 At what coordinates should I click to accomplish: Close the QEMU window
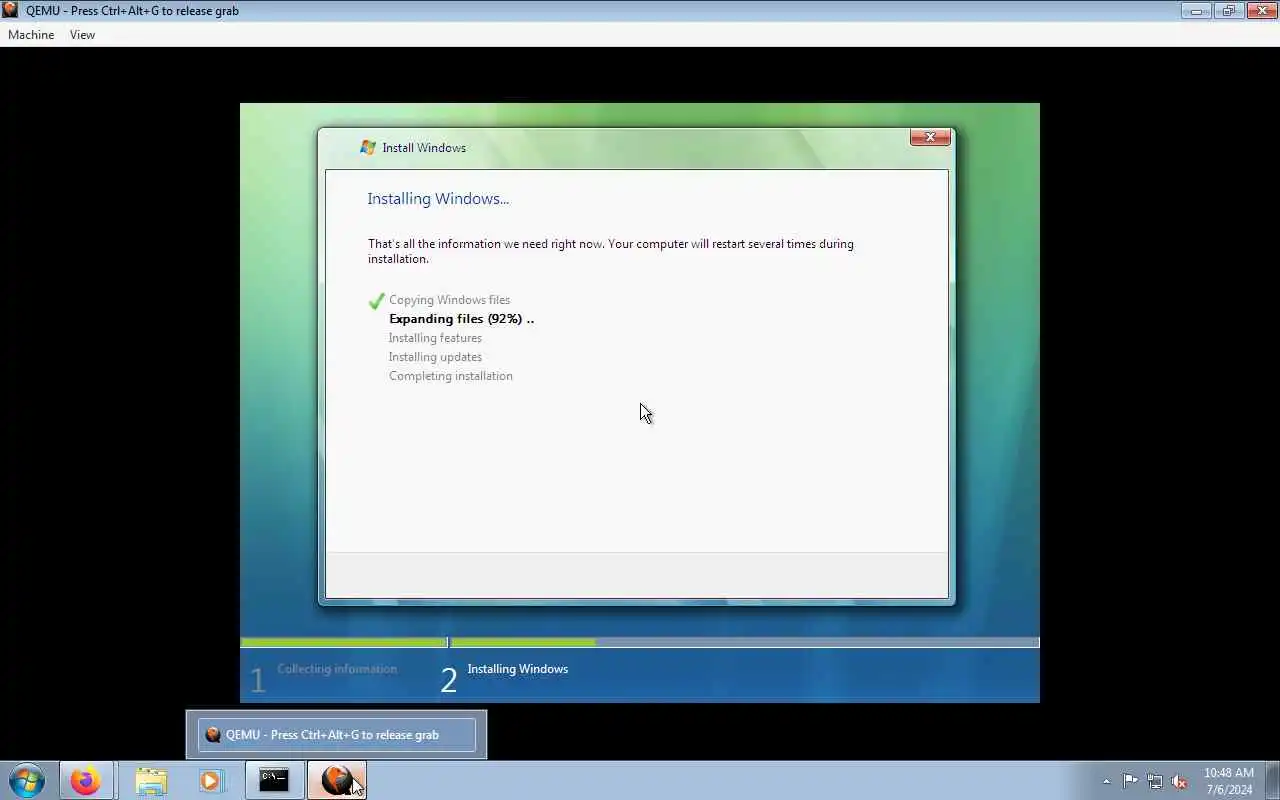[1260, 10]
